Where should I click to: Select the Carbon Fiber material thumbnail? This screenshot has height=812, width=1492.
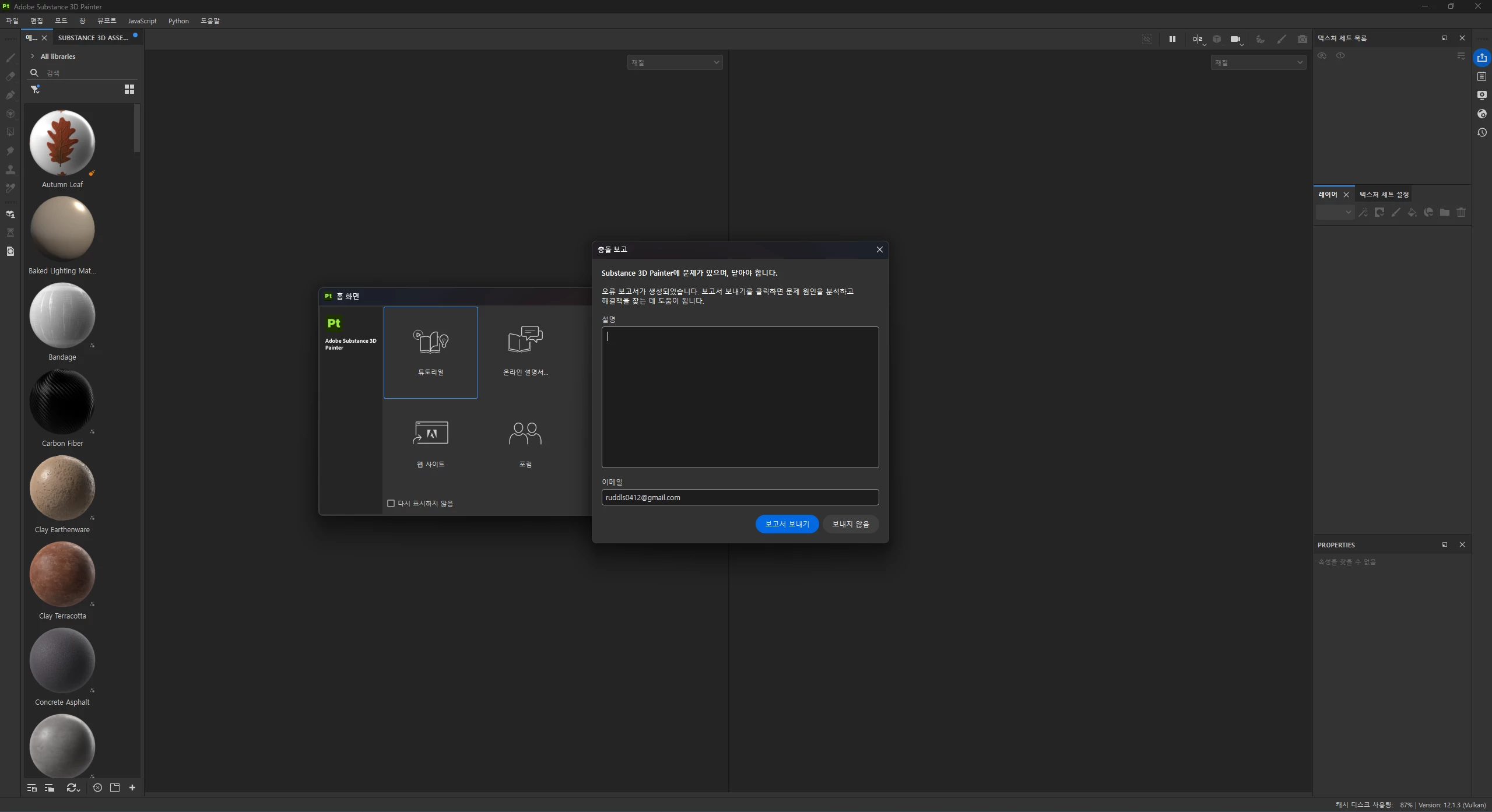(x=62, y=402)
